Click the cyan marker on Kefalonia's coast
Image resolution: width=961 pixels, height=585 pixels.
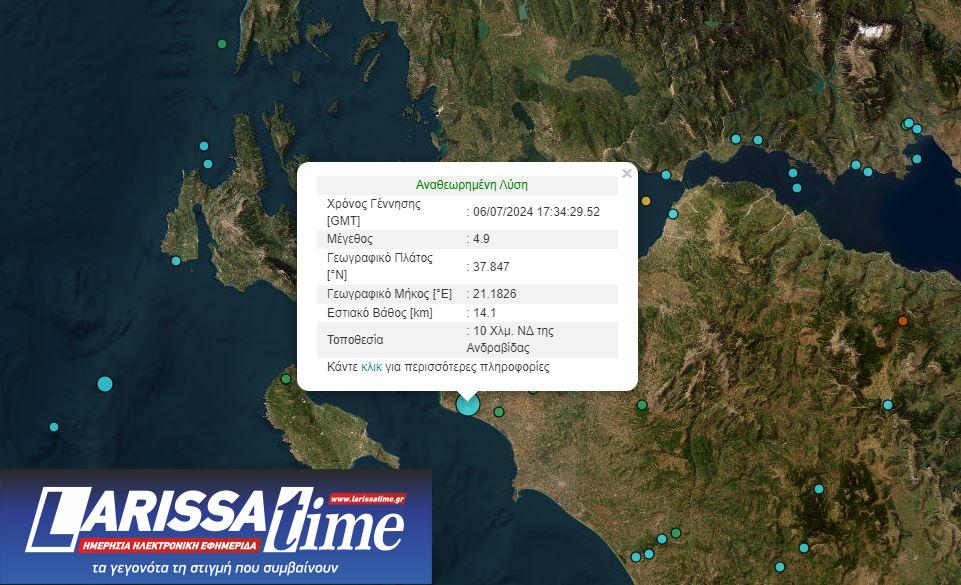coord(176,261)
